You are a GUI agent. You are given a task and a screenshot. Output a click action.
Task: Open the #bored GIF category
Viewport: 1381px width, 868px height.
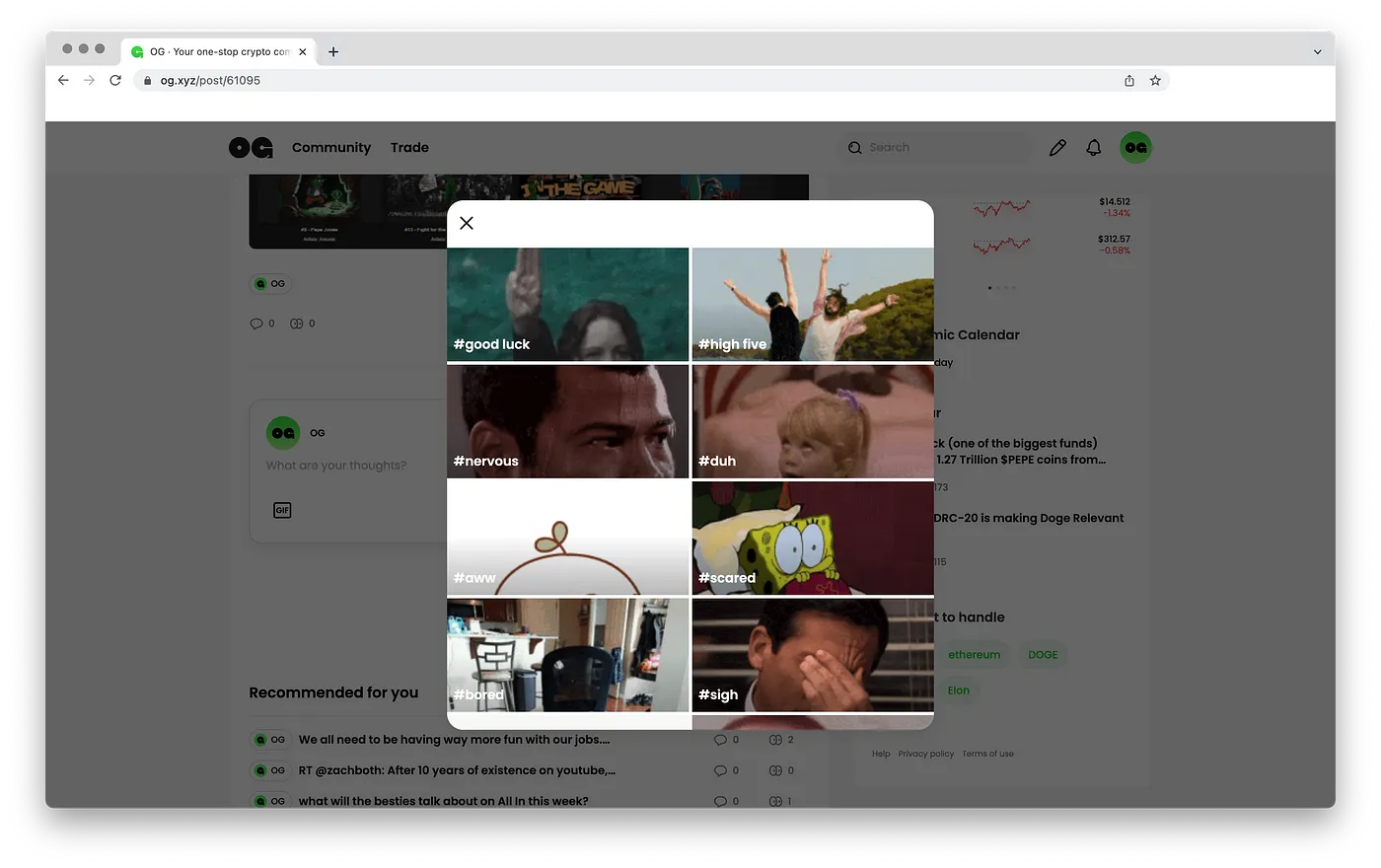(x=567, y=655)
